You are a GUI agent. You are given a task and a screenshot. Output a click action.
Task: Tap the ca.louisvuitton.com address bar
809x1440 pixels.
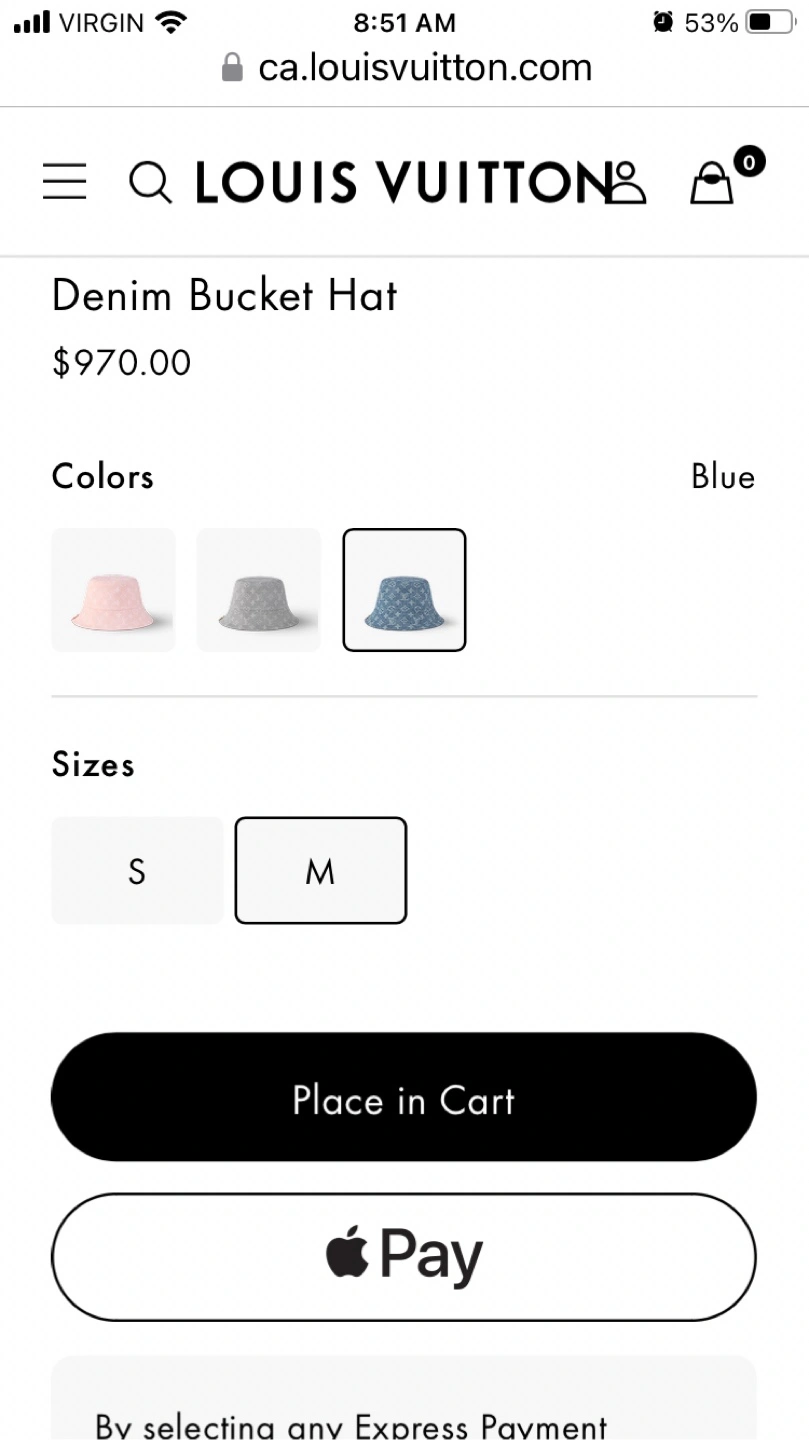[x=425, y=68]
